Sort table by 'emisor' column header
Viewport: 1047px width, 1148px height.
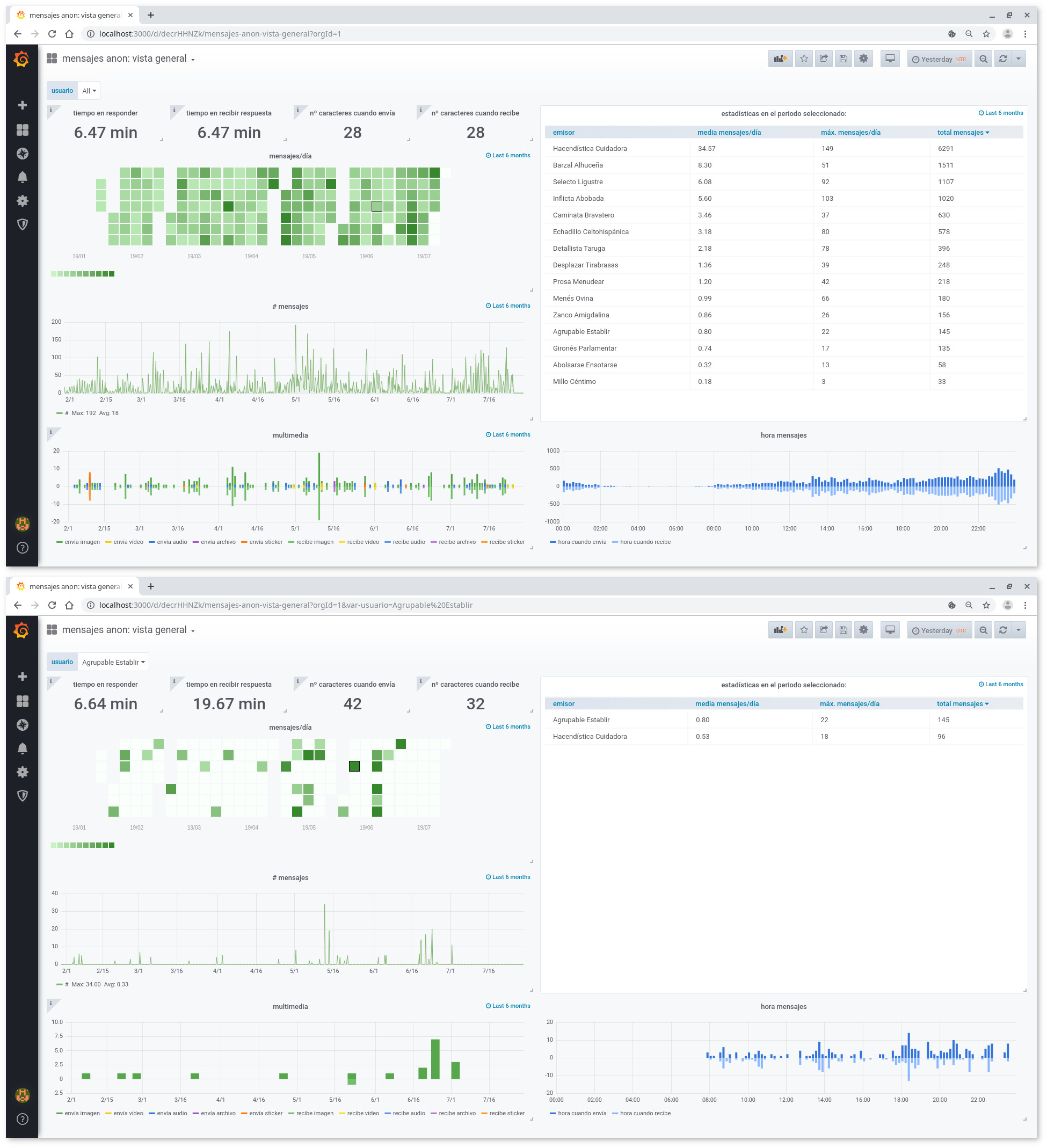563,133
